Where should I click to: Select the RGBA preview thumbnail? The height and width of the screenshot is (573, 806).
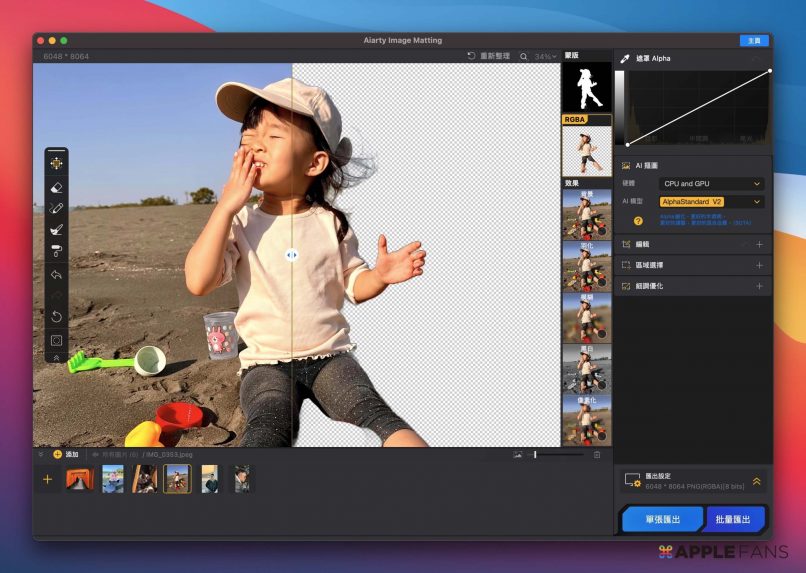coord(586,150)
